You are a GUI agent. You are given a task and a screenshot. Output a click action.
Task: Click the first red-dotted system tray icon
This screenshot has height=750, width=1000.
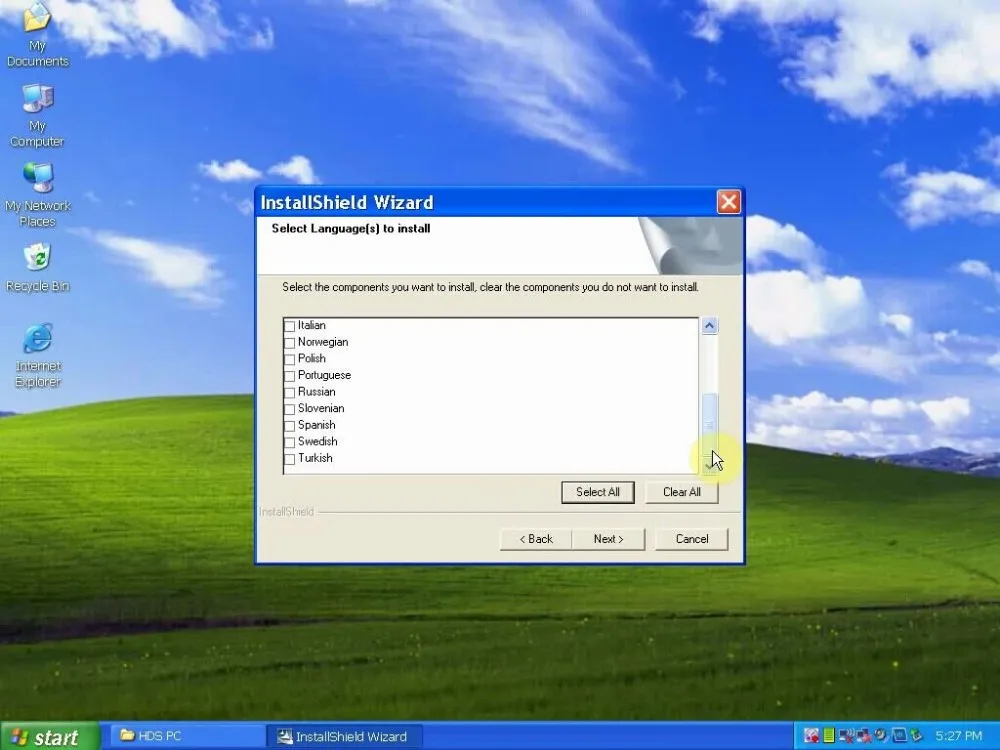(x=811, y=735)
